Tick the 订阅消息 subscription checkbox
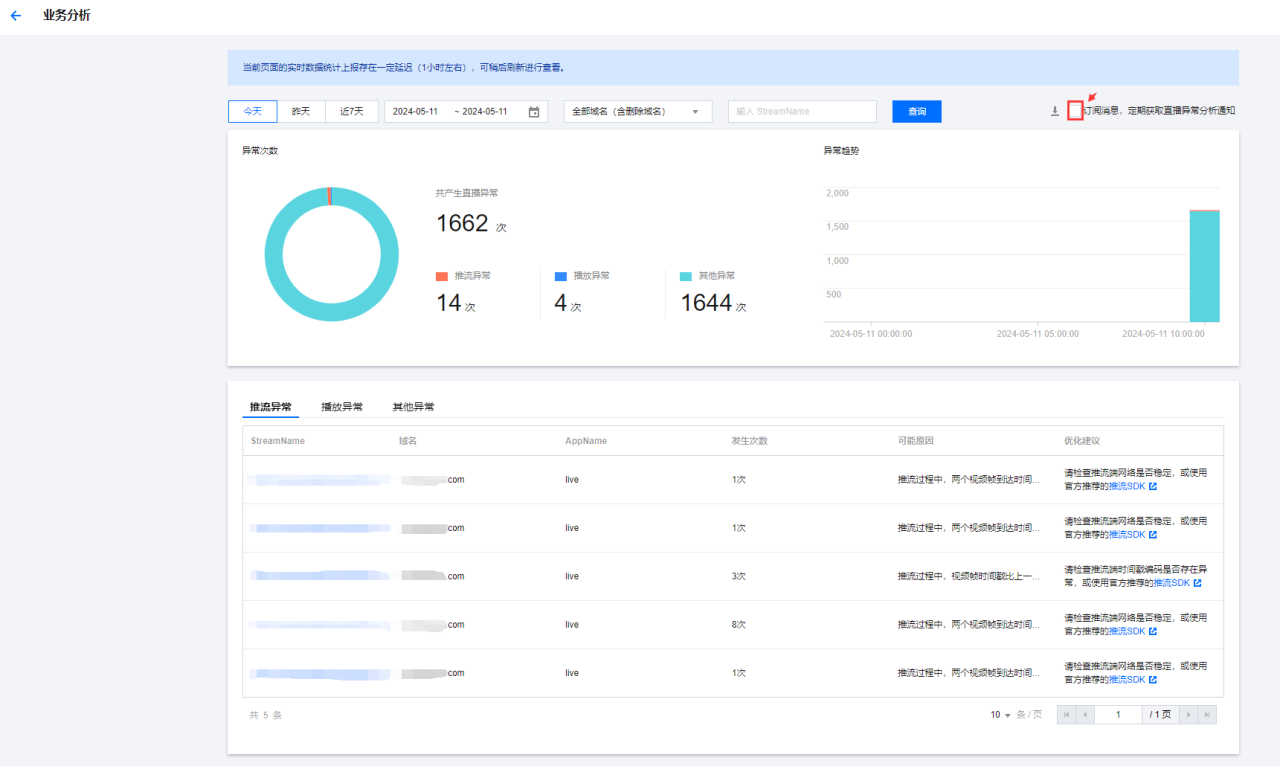Screen dimensions: 1280x766 tap(1075, 111)
